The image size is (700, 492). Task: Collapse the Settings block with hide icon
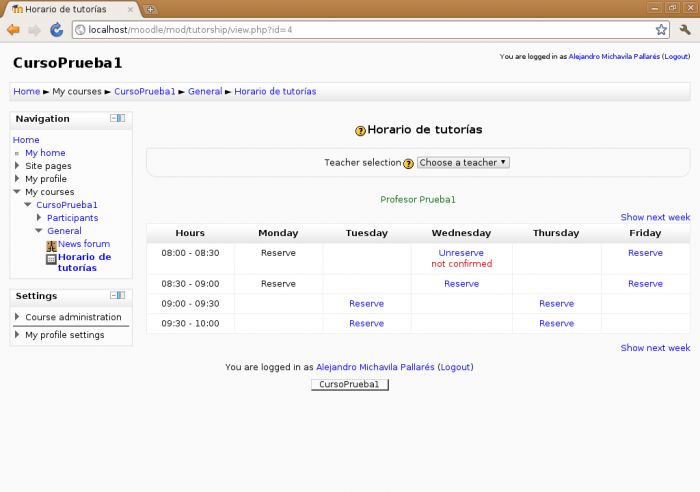point(113,295)
